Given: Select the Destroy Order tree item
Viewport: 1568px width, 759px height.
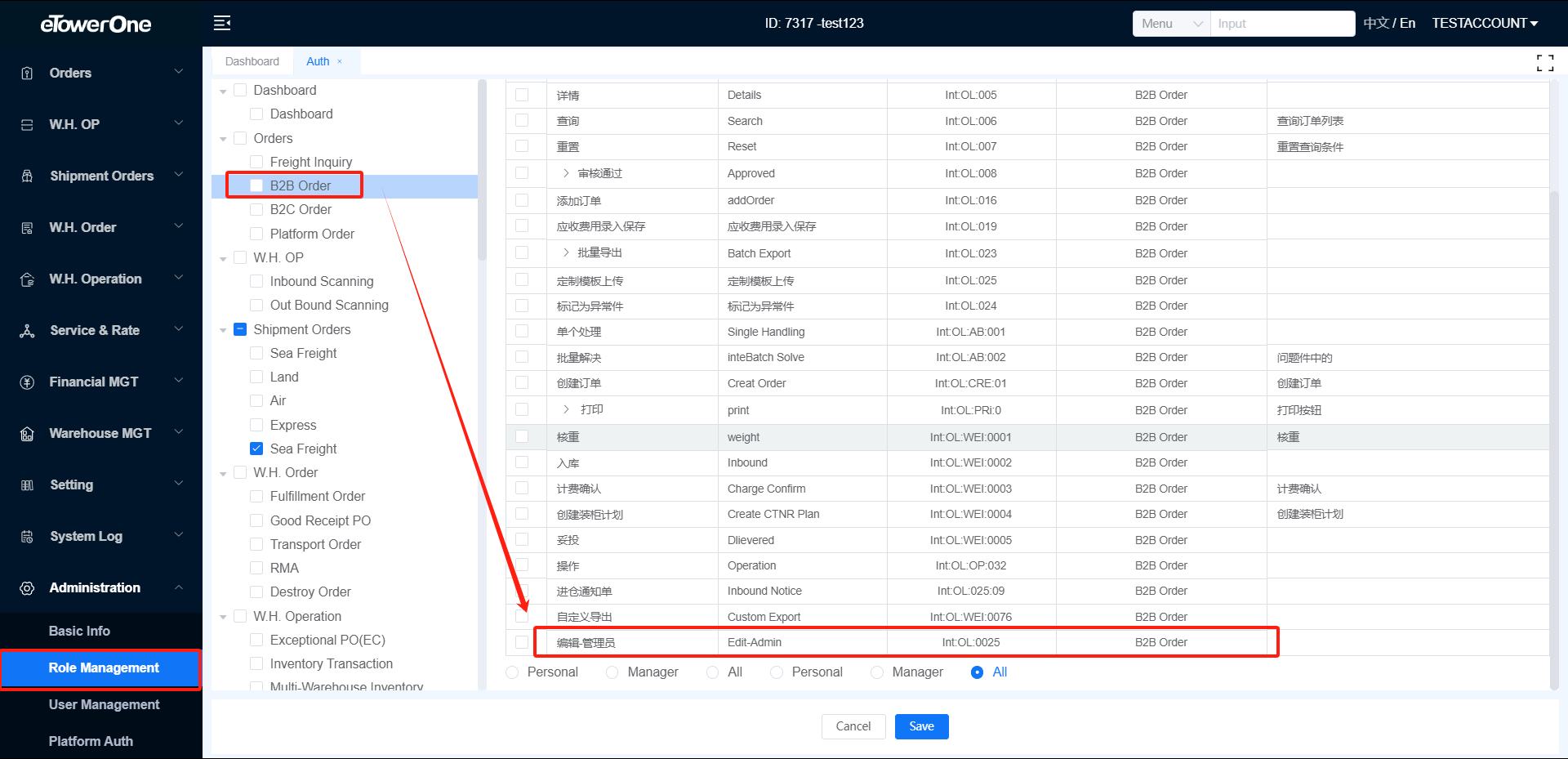Looking at the screenshot, I should [310, 592].
